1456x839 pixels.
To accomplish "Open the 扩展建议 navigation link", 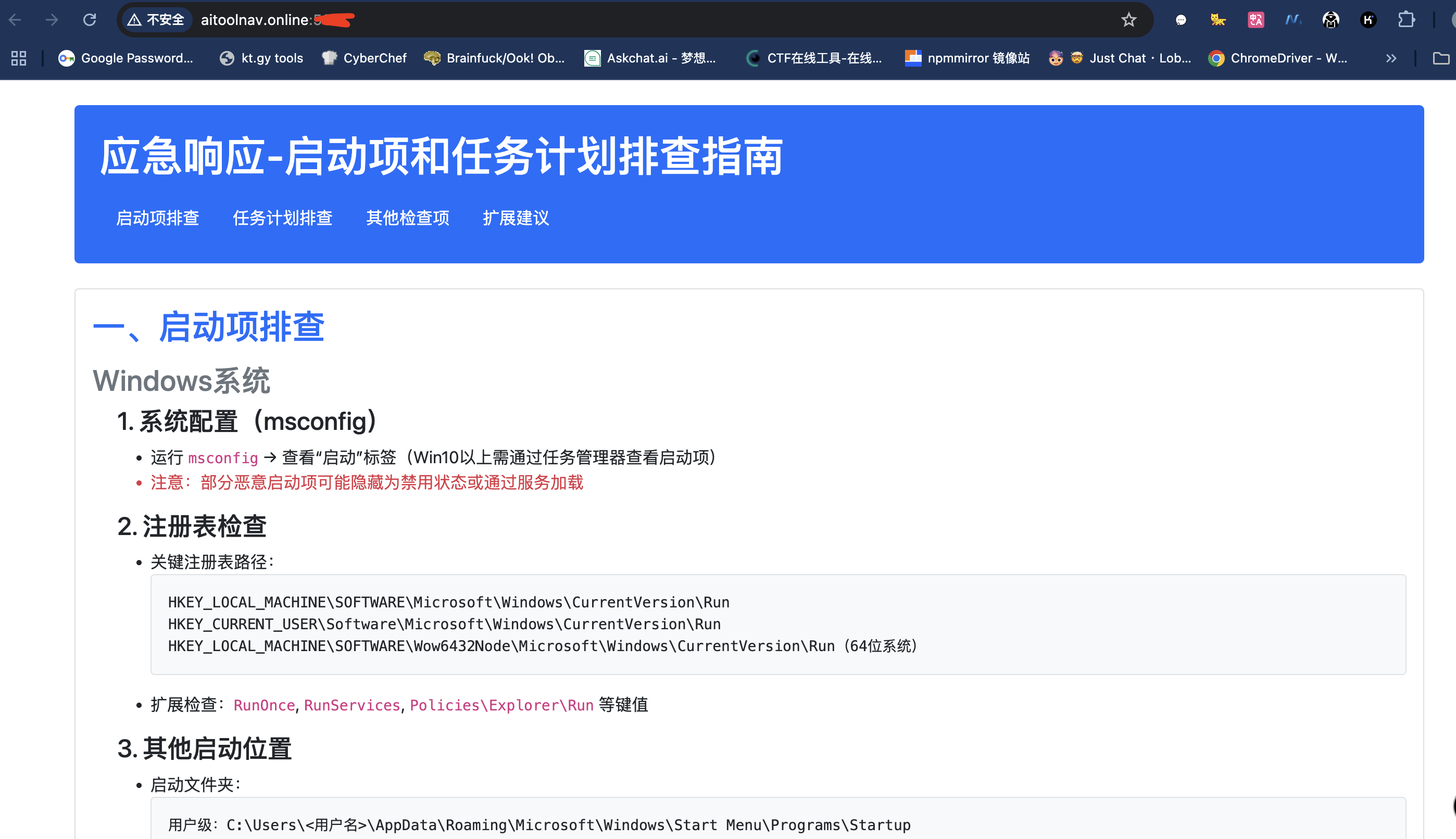I will pos(516,219).
